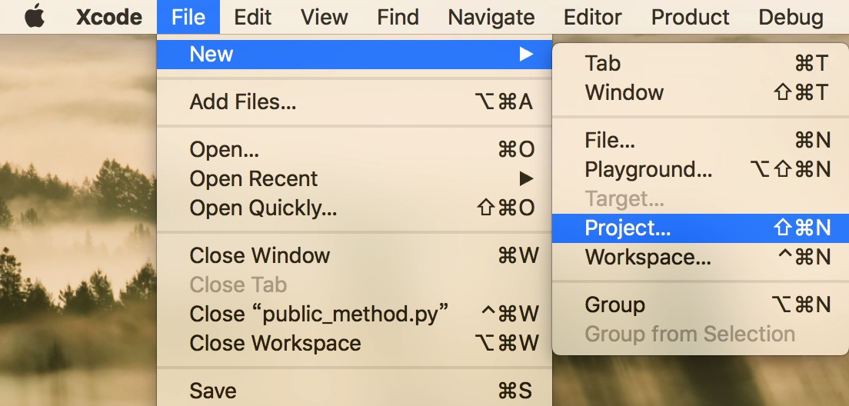
Task: Choose Workspace… from the submenu
Action: 701,257
